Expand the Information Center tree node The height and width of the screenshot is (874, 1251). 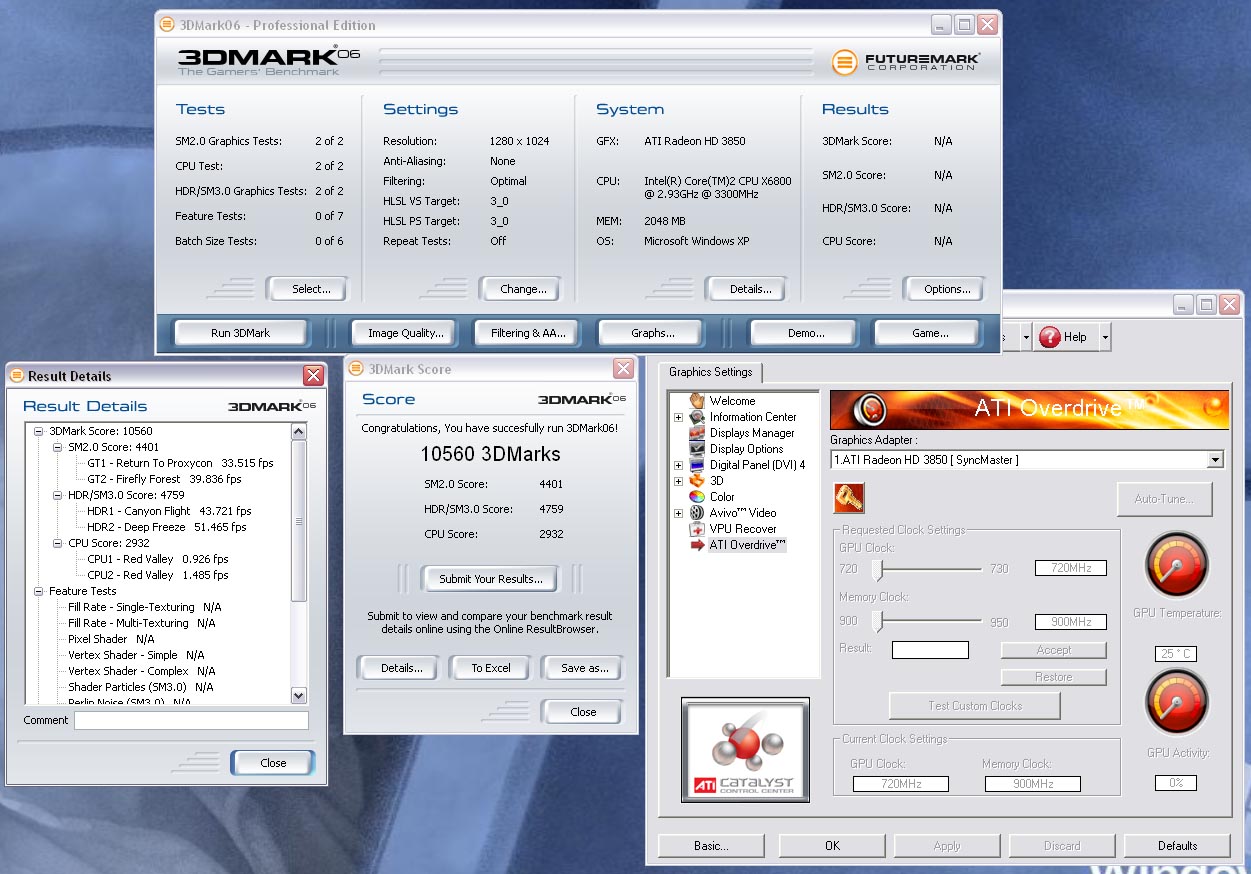[679, 417]
